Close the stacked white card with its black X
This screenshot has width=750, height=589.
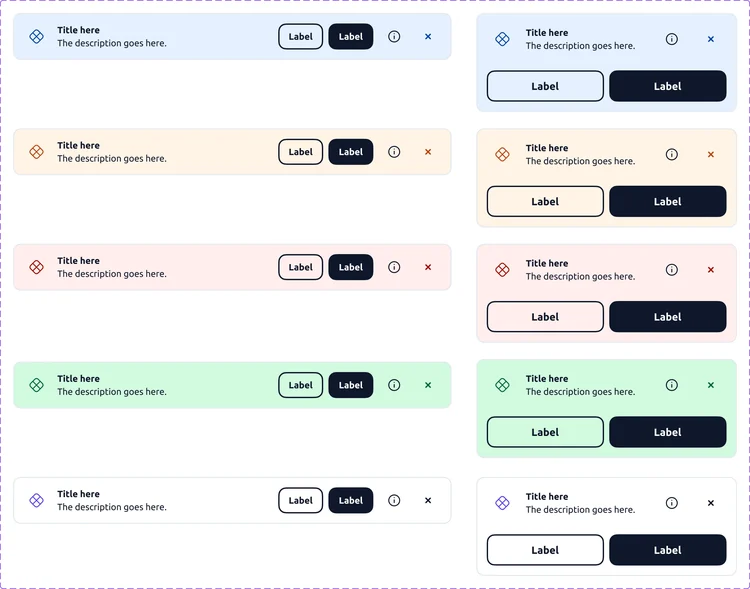pos(711,503)
